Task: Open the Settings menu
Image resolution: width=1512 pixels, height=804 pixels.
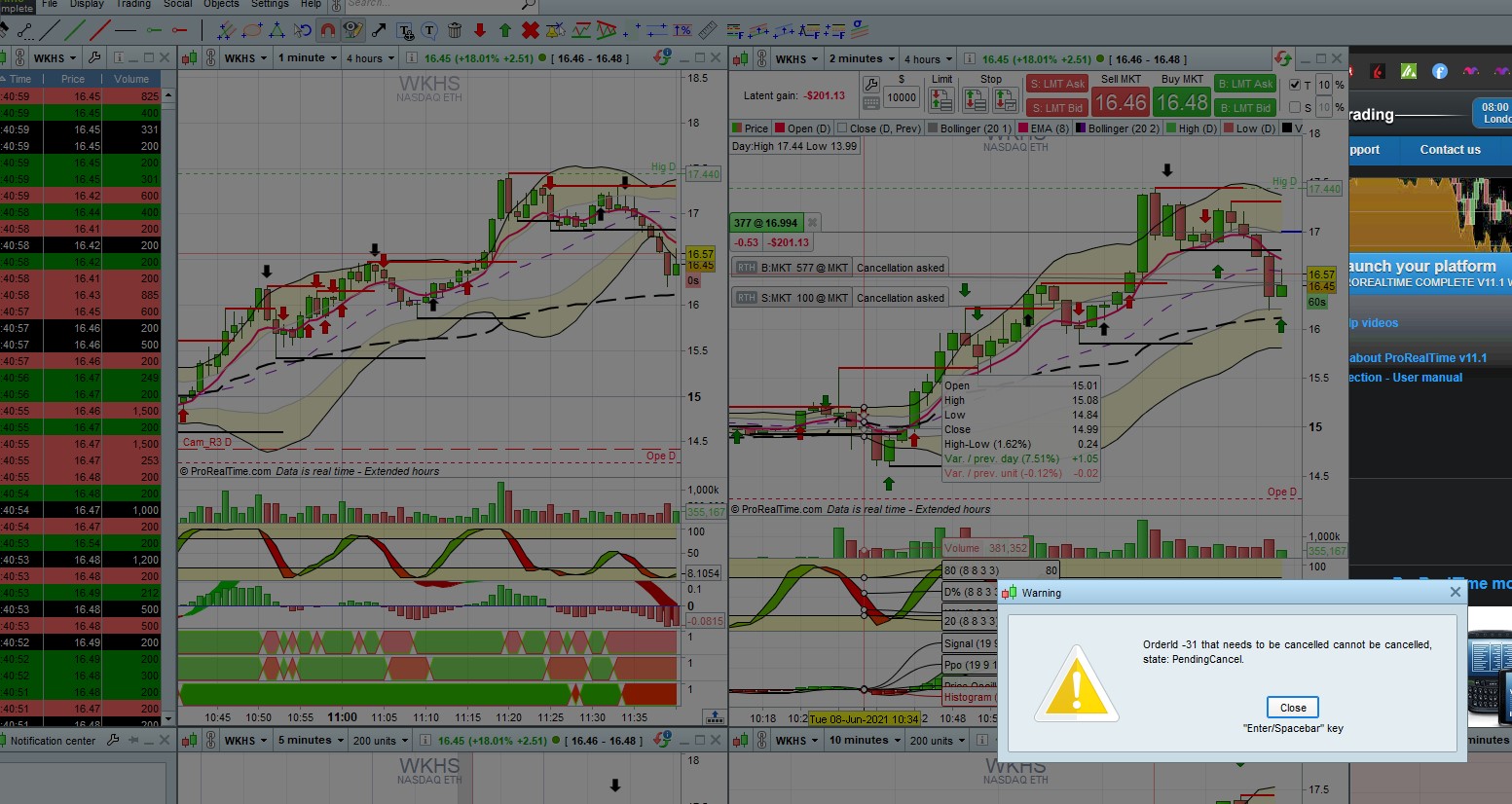Action: [x=270, y=4]
